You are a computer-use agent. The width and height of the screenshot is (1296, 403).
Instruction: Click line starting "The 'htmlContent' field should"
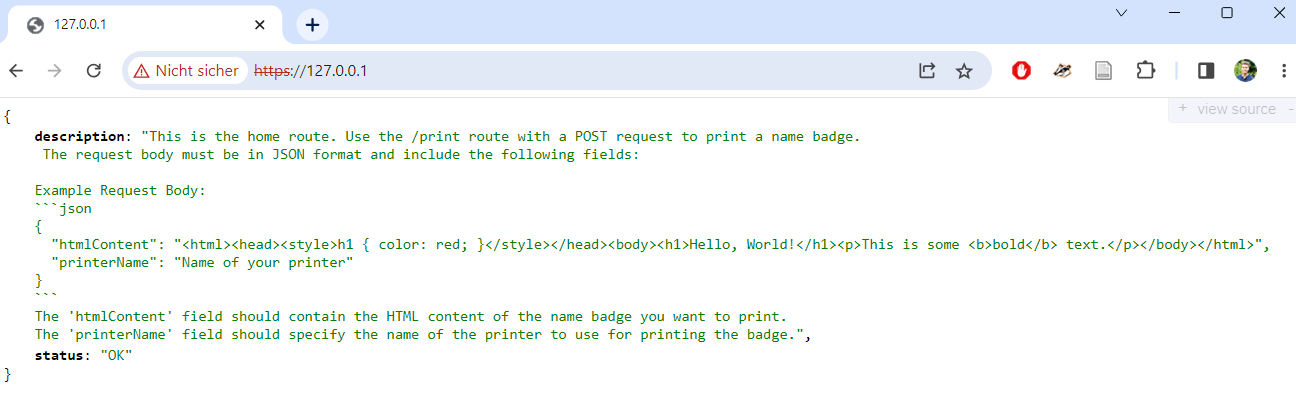tap(411, 318)
